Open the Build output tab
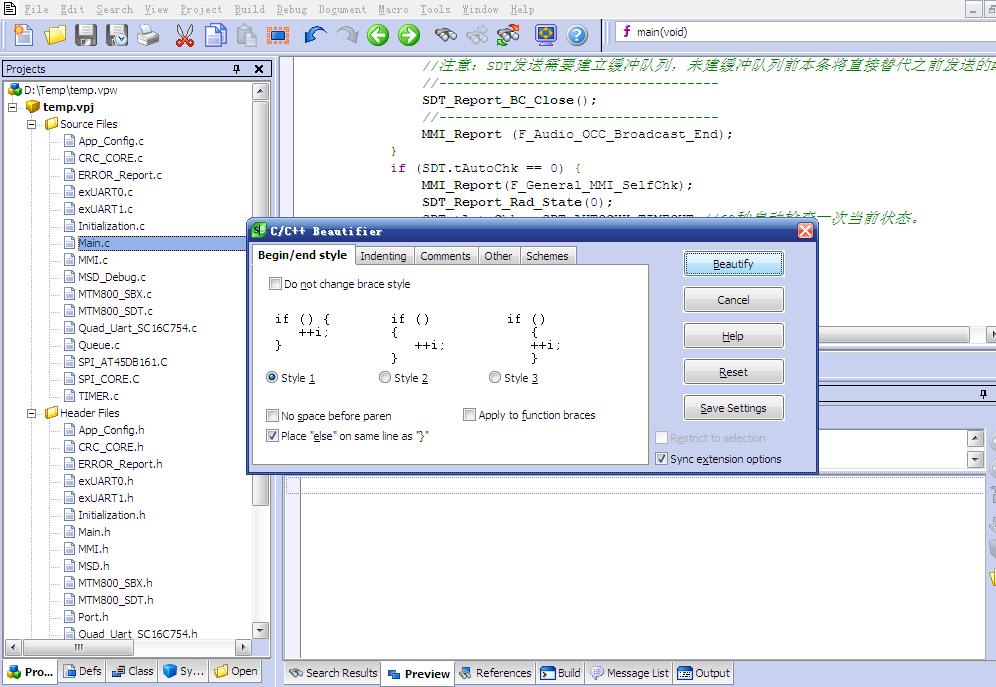Viewport: 996px width, 687px height. [x=560, y=673]
